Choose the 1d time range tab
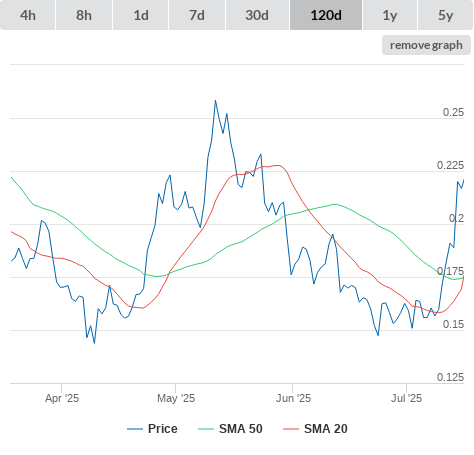 pos(141,15)
